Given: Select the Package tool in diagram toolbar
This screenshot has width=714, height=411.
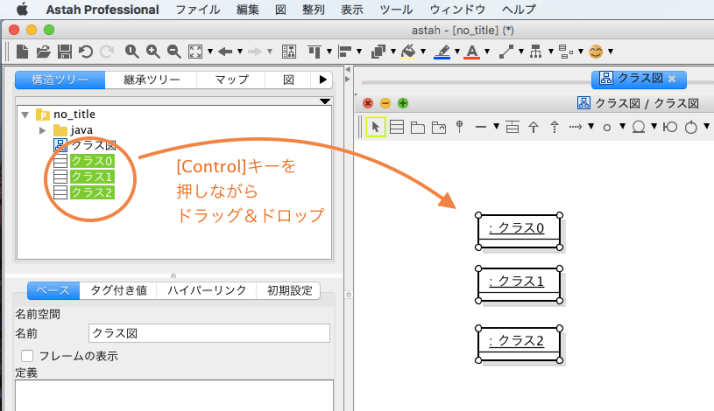Looking at the screenshot, I should pyautogui.click(x=417, y=127).
